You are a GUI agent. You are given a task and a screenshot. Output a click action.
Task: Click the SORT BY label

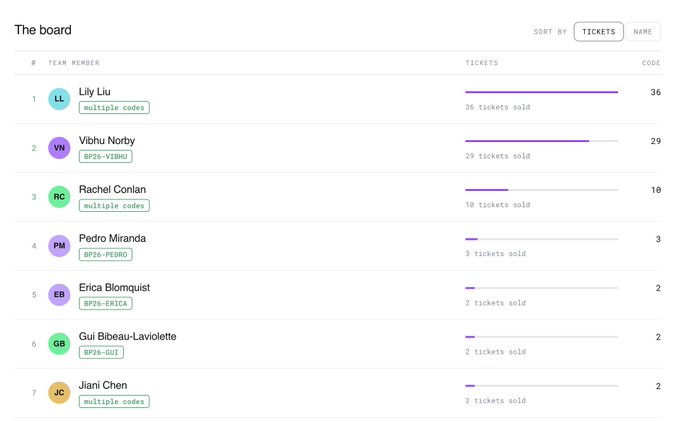click(x=550, y=32)
